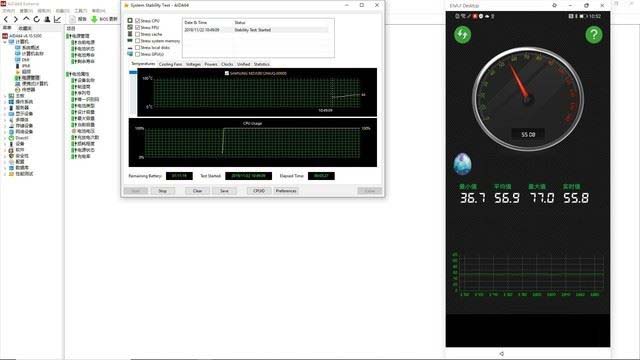This screenshot has height=360, width=640.
Task: Click the AIDA64 logo root node icon in tree
Action: [5, 36]
